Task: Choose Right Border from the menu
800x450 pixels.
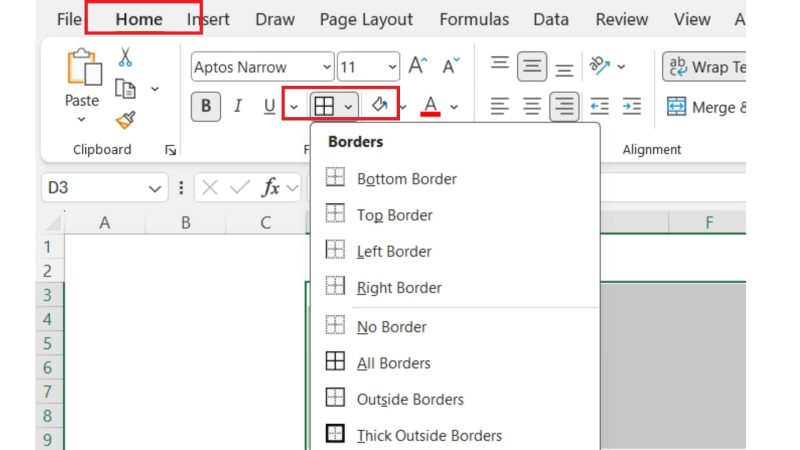Action: pyautogui.click(x=455, y=287)
